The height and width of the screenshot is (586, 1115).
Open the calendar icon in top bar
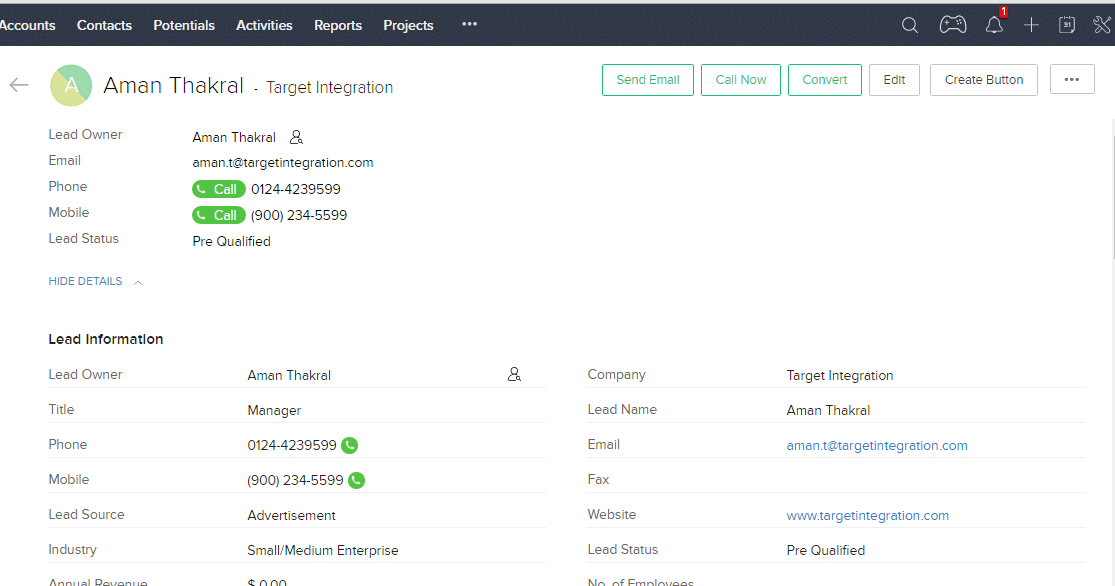coord(1067,25)
